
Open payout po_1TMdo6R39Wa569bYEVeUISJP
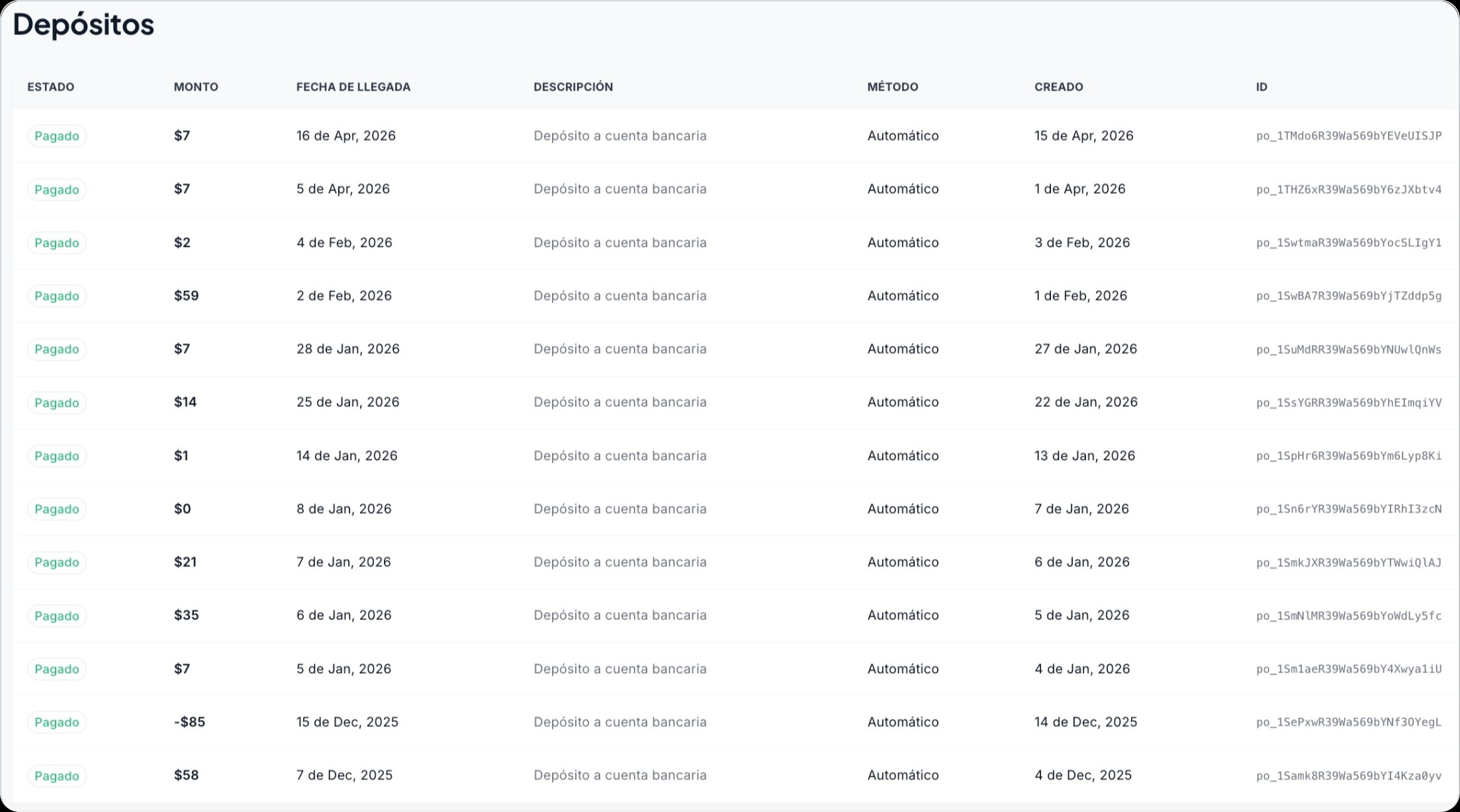[x=1349, y=136]
